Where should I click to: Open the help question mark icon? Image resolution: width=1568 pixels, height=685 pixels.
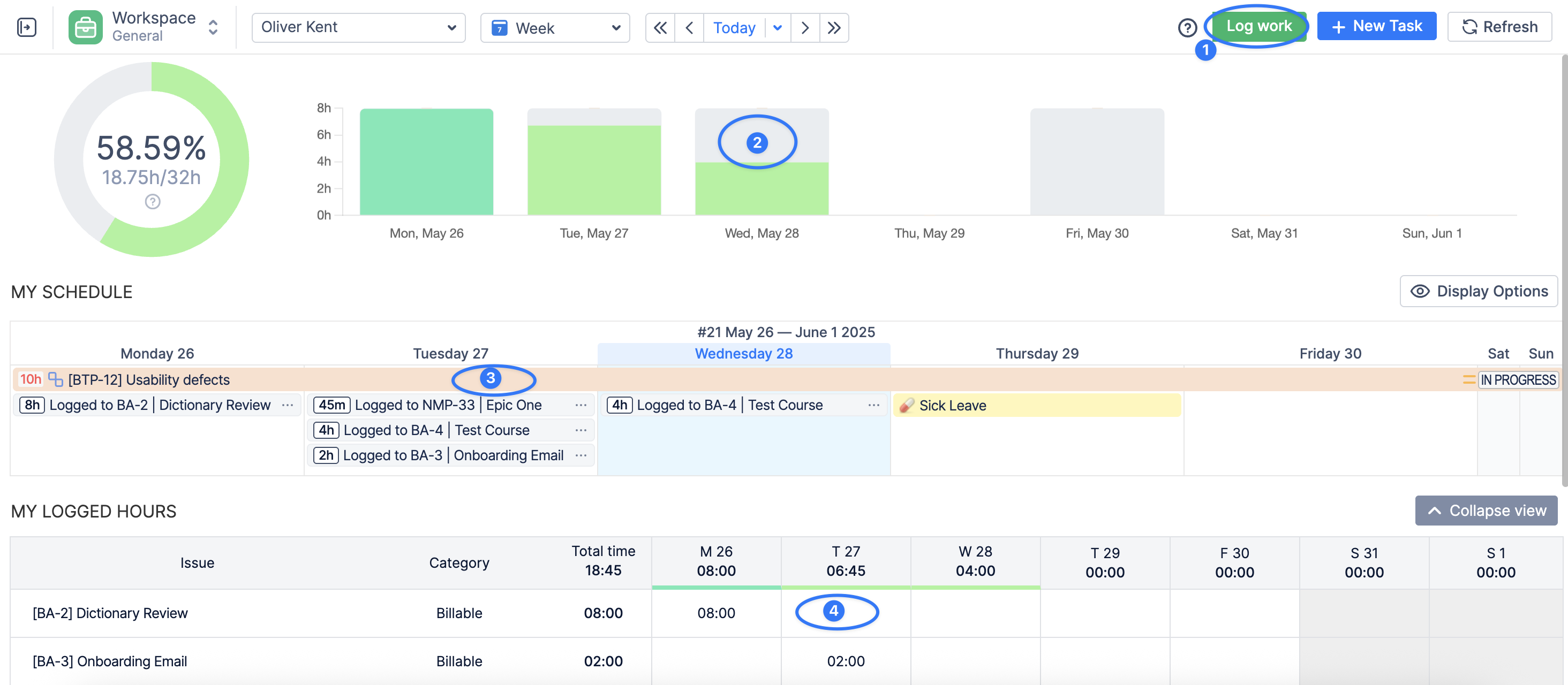point(1187,28)
